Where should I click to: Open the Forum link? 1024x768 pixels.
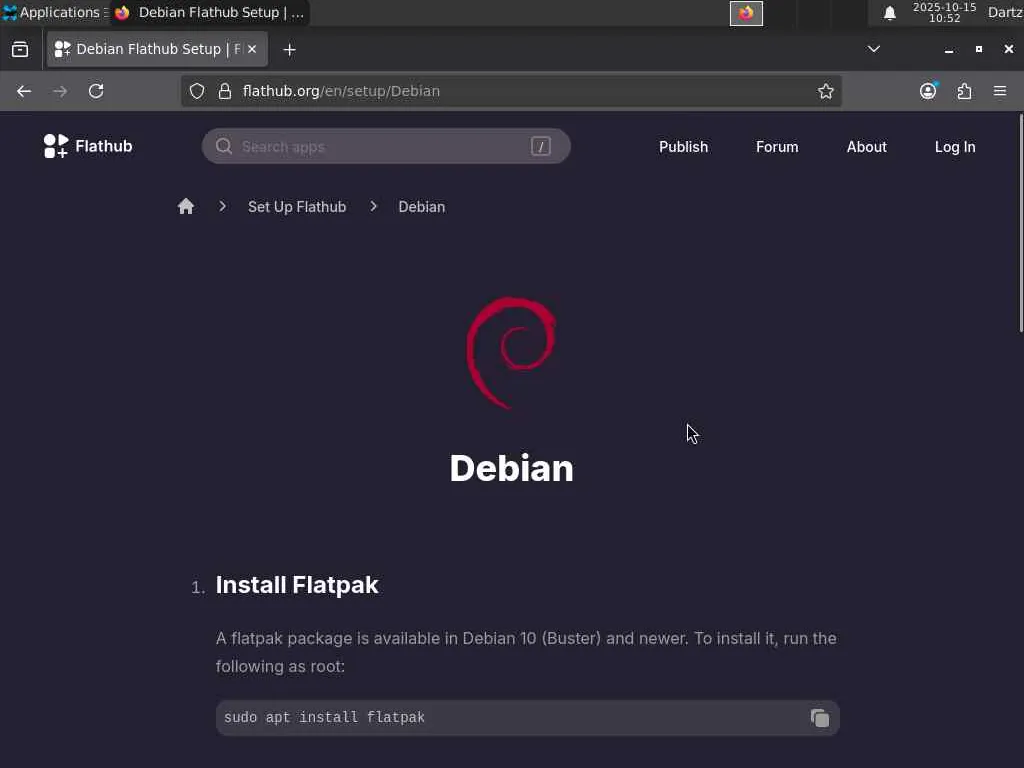click(777, 147)
